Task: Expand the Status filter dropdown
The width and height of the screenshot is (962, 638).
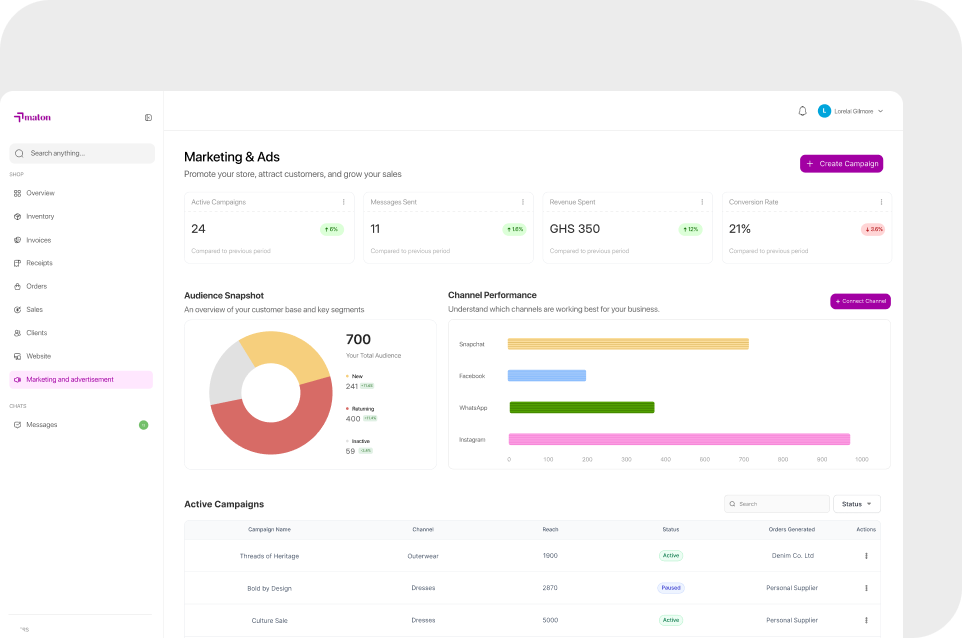Action: (x=856, y=504)
